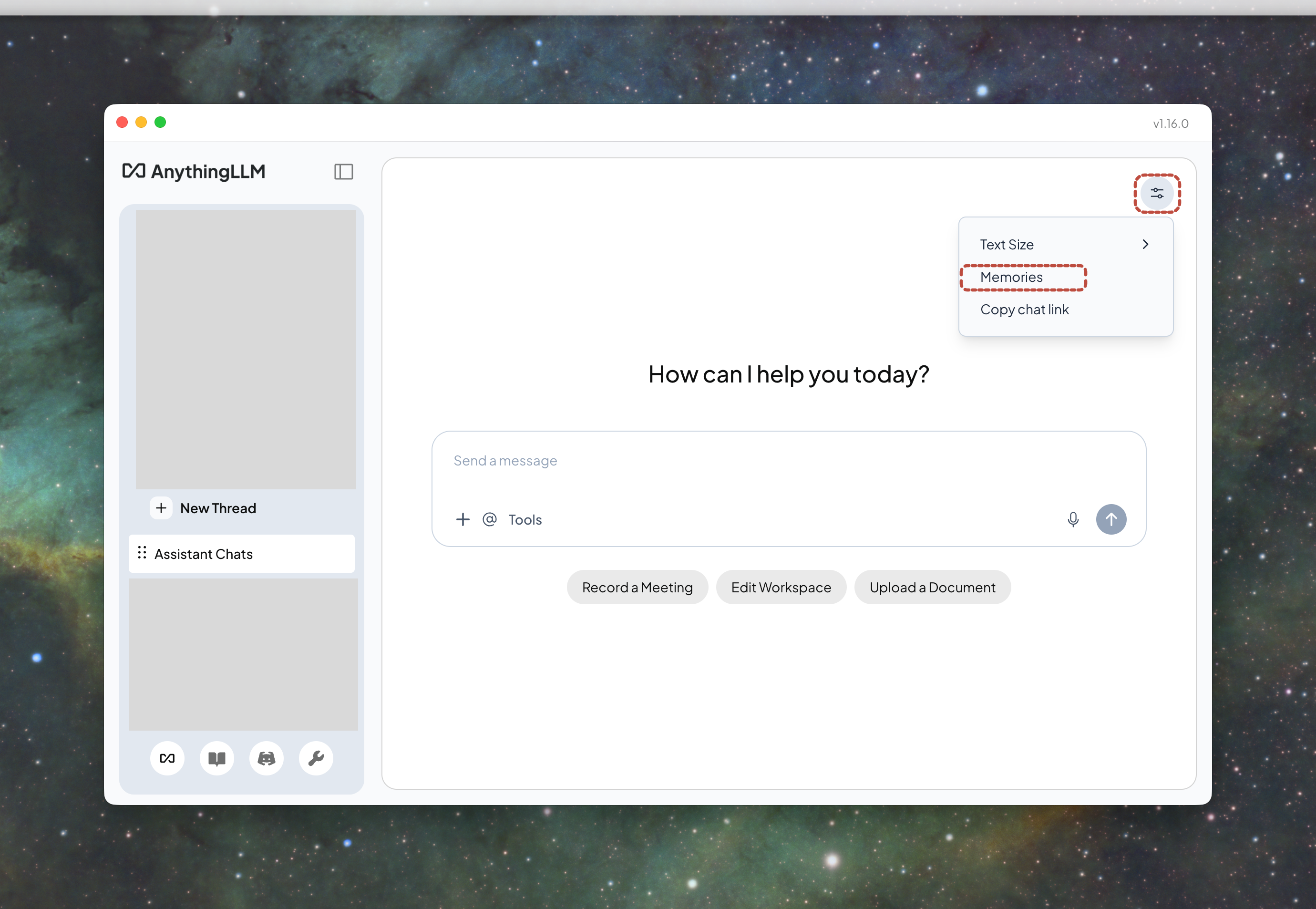This screenshot has width=1316, height=909.
Task: Click the v1.16.0 version label
Action: (x=1170, y=124)
